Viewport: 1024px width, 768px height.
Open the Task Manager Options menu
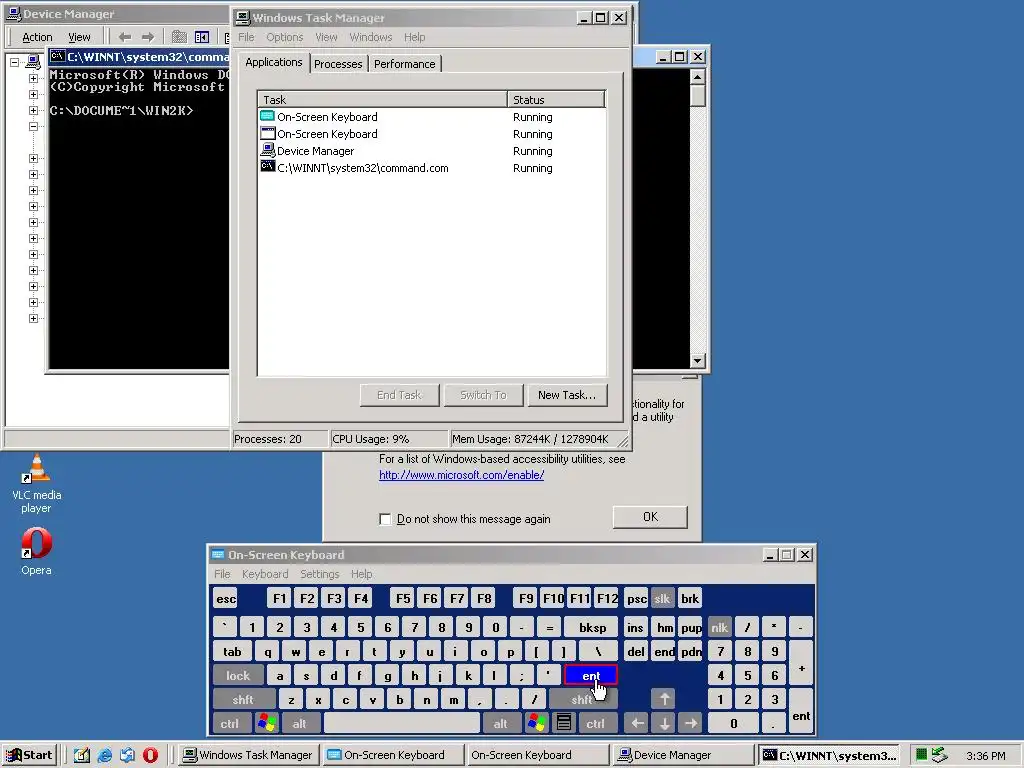(x=285, y=37)
